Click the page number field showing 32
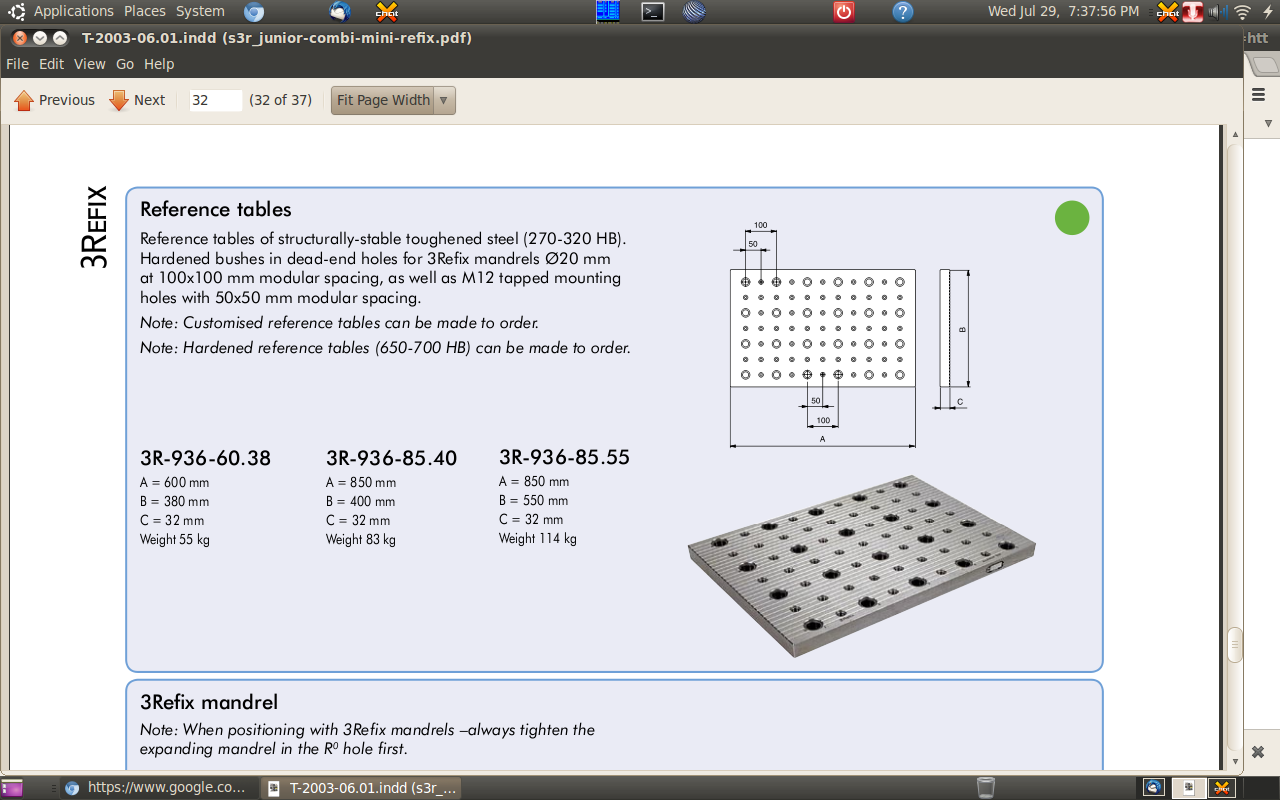 (216, 100)
